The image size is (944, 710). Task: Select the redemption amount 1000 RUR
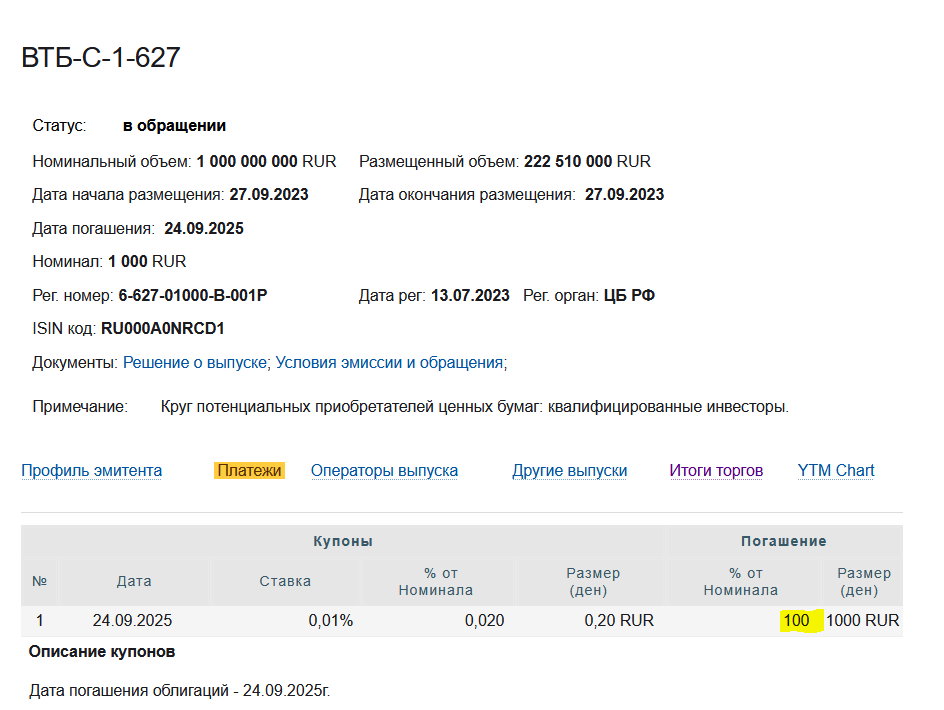click(863, 620)
